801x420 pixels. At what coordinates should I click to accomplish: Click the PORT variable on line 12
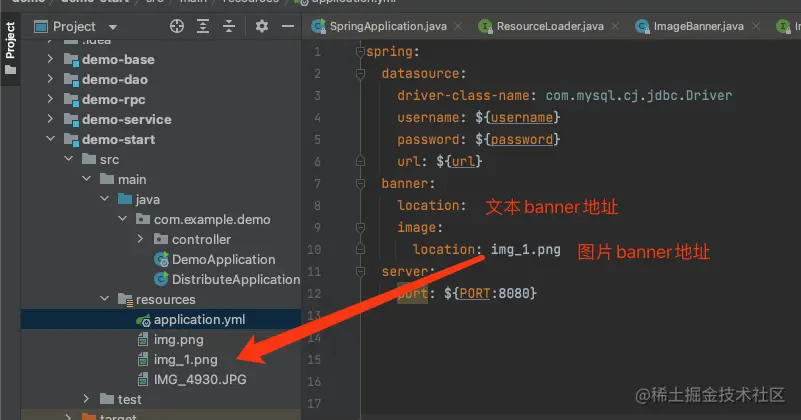(474, 293)
